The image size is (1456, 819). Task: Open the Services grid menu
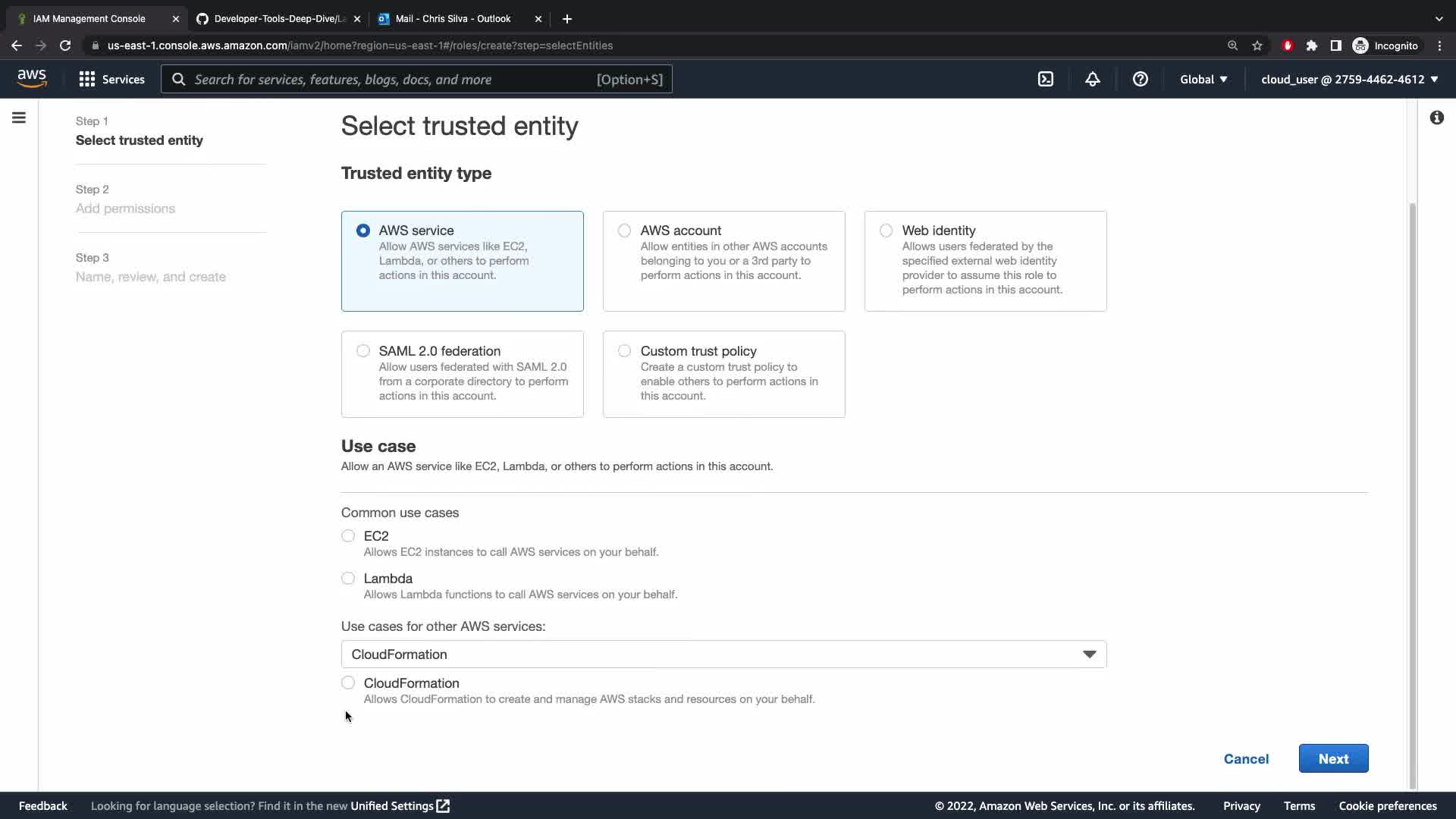[x=111, y=79]
